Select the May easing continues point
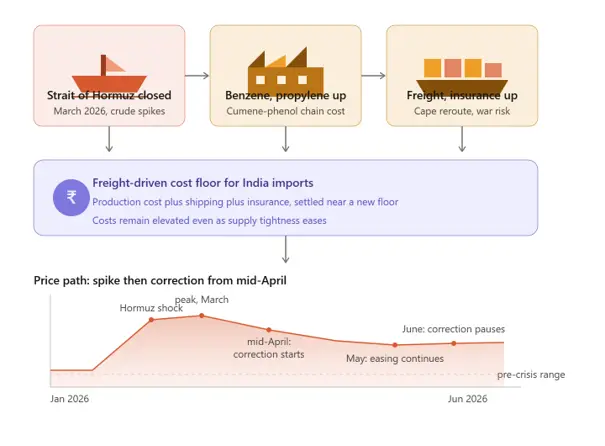Viewport: 605px width, 446px height. [x=395, y=345]
